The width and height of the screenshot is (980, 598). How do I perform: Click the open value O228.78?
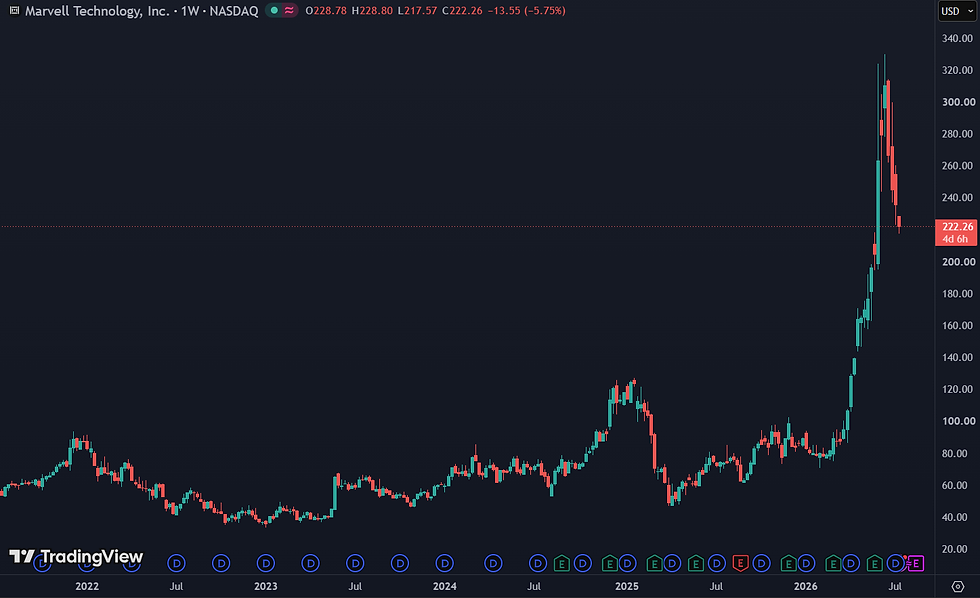pyautogui.click(x=326, y=11)
